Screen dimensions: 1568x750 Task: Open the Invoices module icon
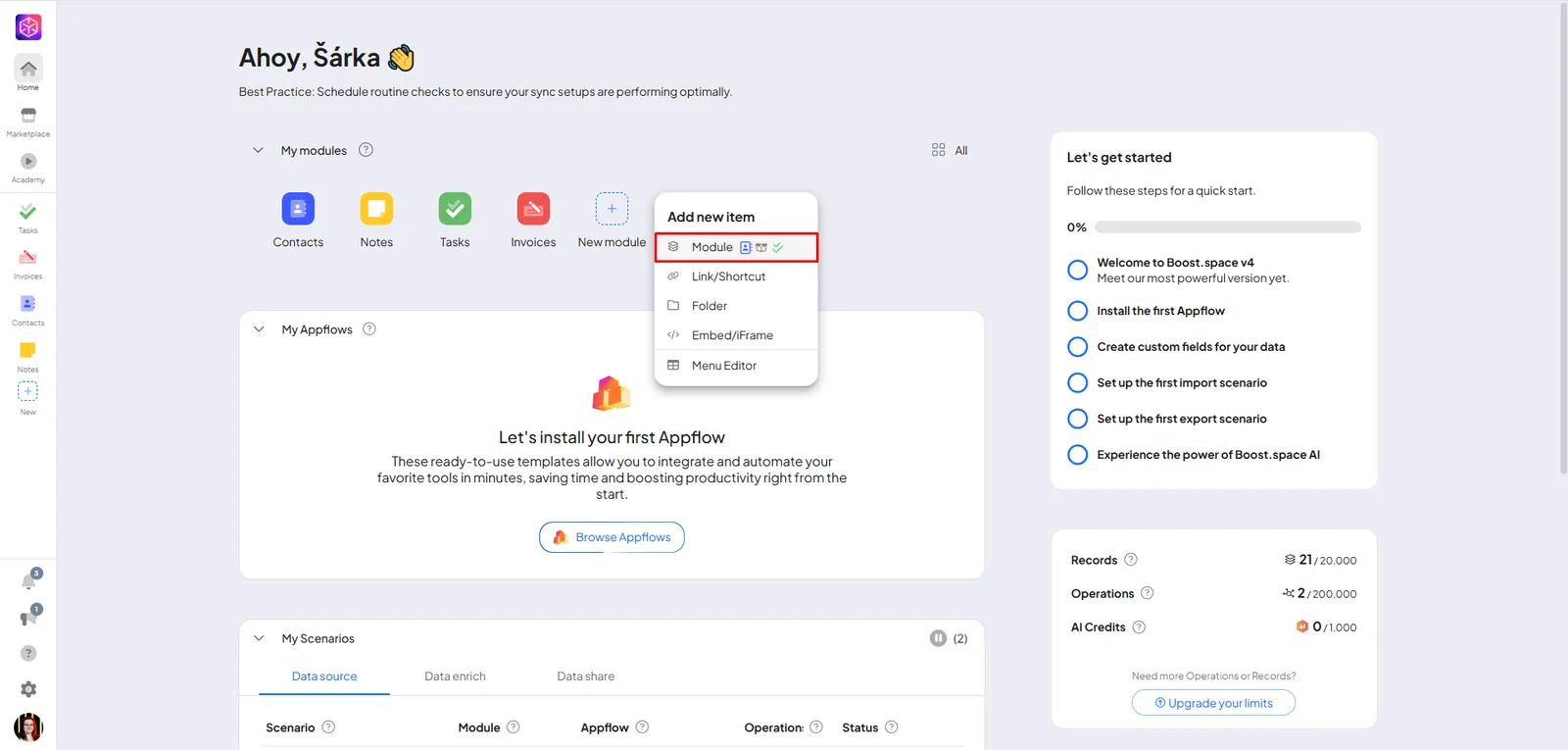[x=533, y=209]
